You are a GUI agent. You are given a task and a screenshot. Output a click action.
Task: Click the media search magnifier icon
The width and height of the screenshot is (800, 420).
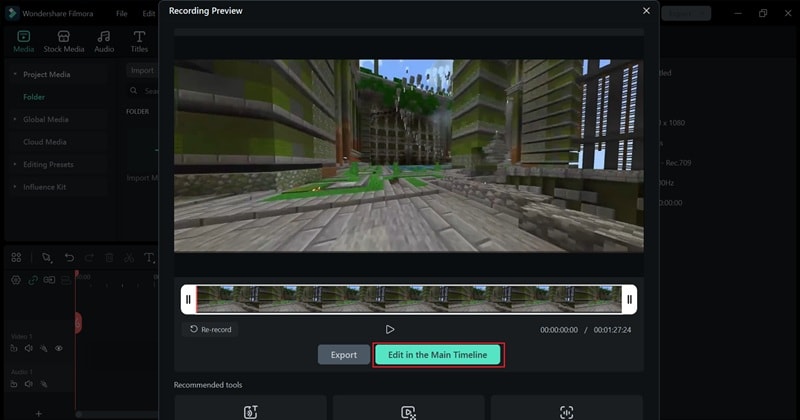pos(134,90)
